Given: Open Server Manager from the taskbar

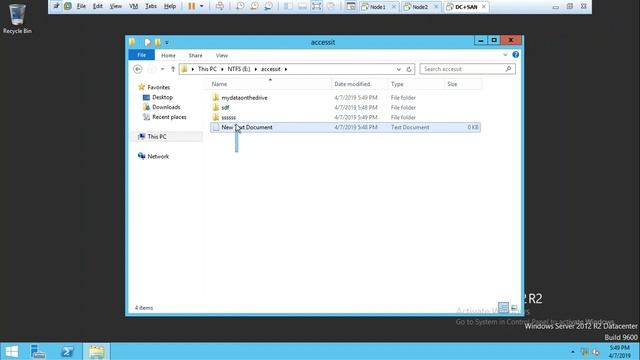Looking at the screenshot, I should [38, 351].
